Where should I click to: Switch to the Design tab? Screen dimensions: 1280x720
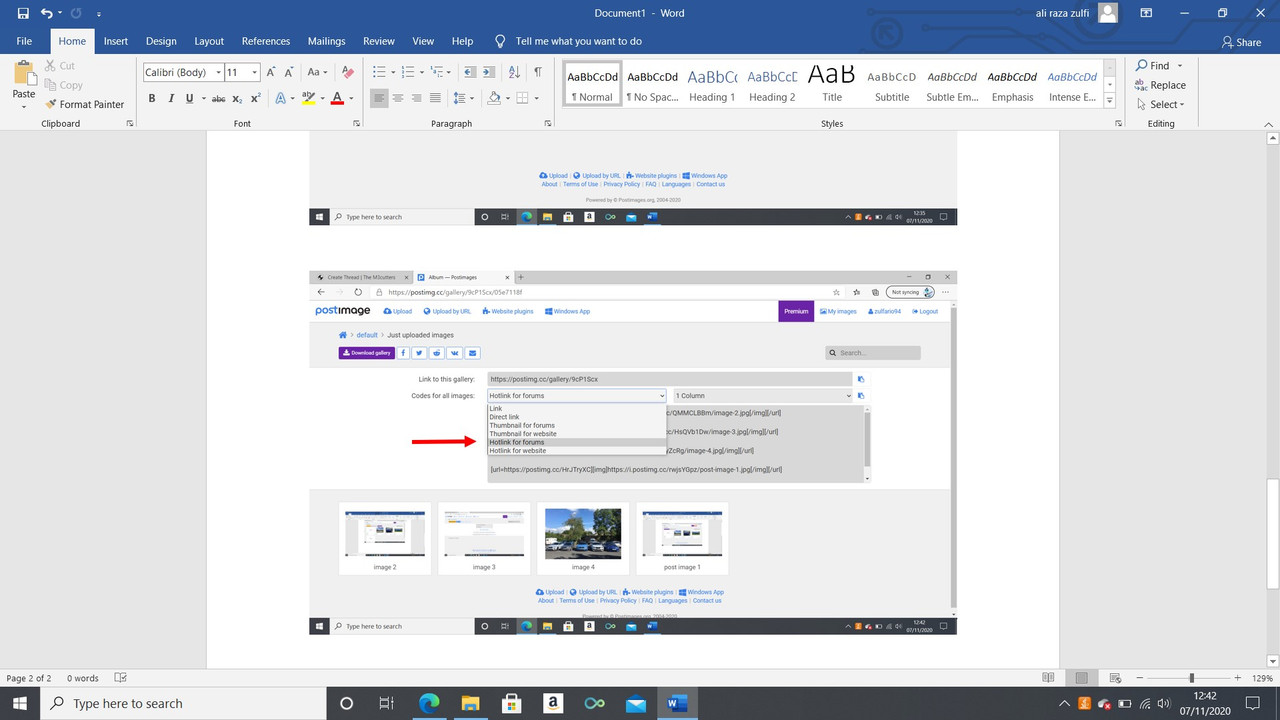point(161,41)
